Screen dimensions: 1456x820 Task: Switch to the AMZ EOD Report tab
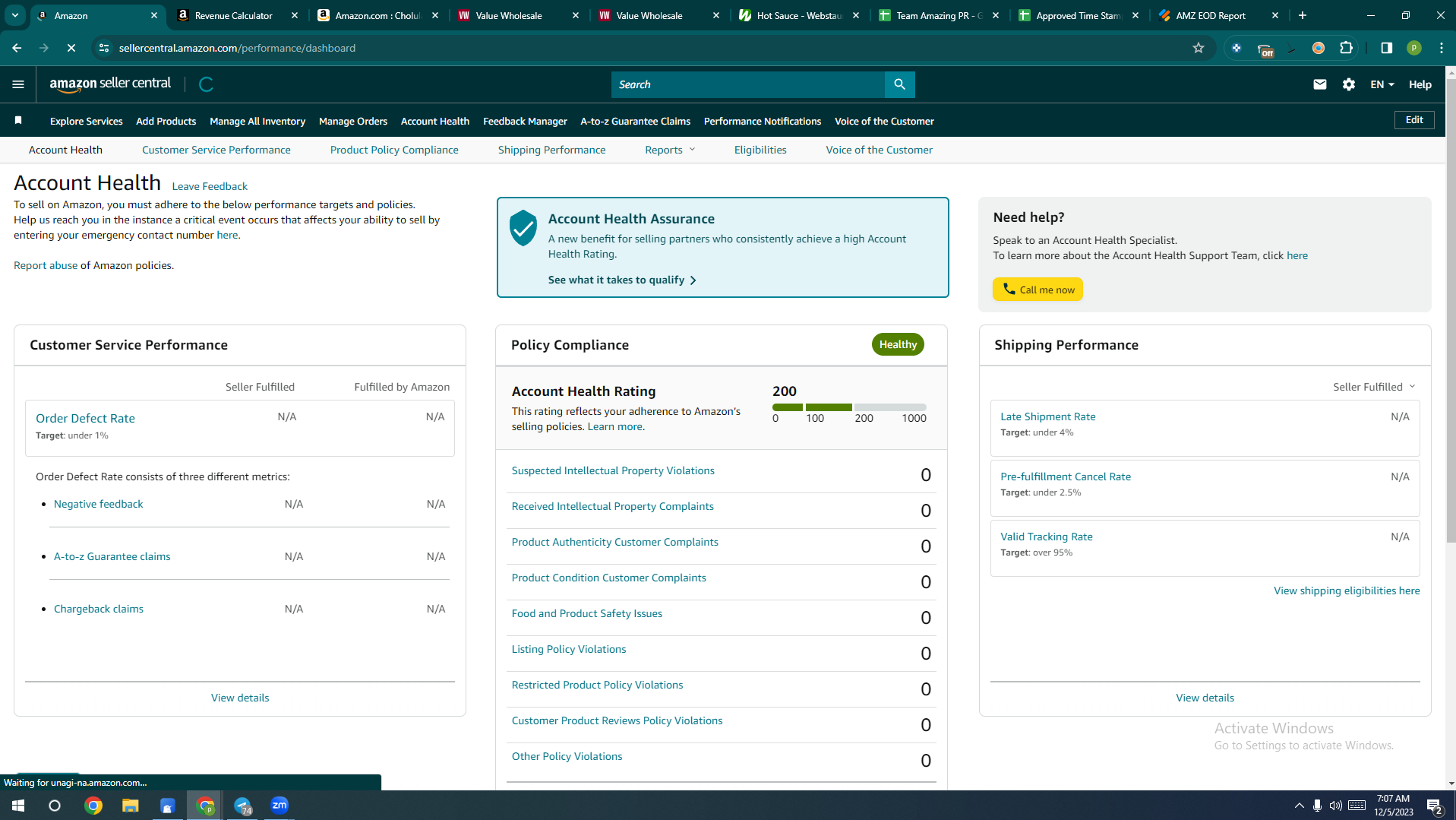(x=1211, y=15)
